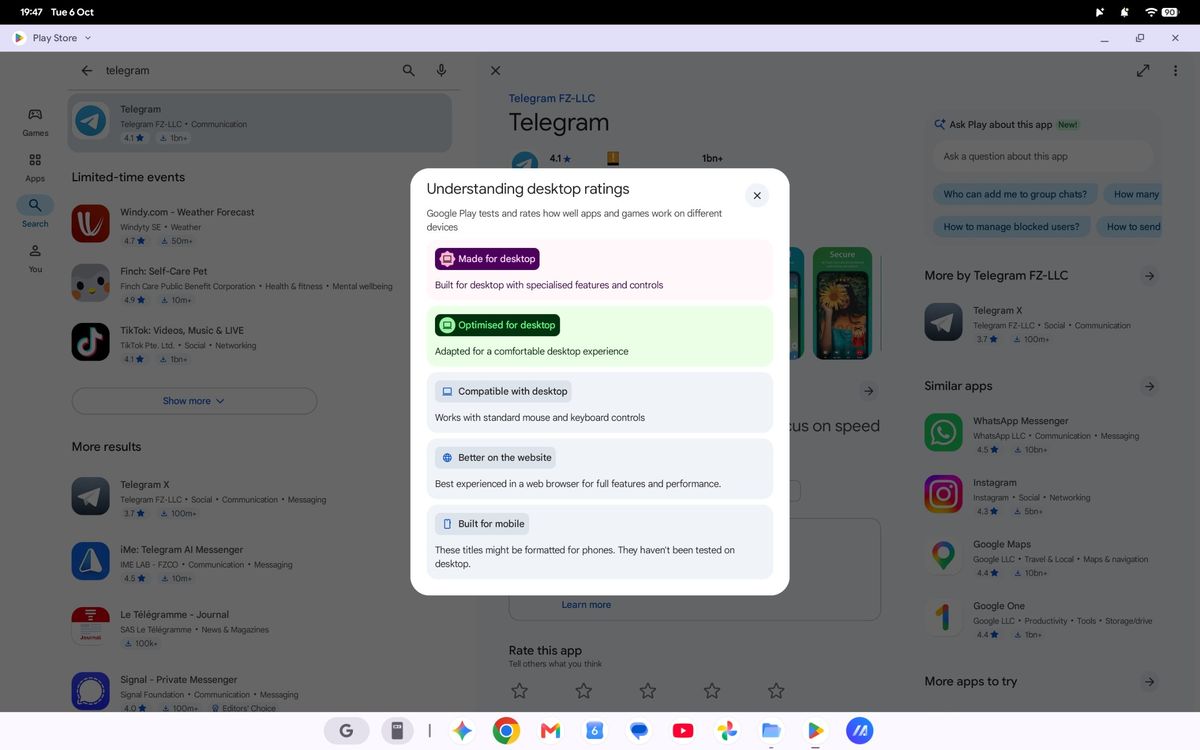
Task: Click the Compatible with desktop badge
Action: point(503,391)
